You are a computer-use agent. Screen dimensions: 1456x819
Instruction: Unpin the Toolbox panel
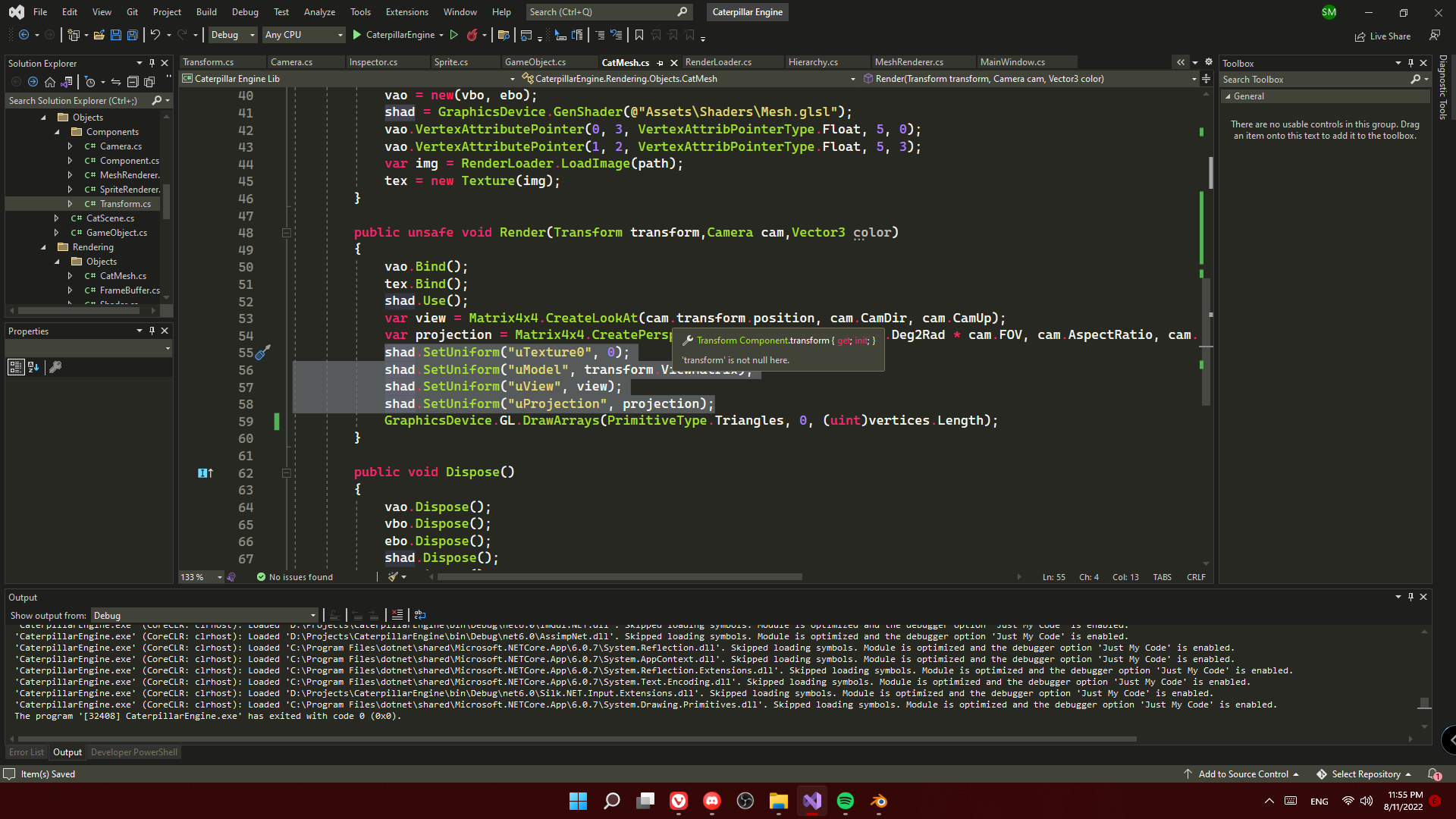1410,63
